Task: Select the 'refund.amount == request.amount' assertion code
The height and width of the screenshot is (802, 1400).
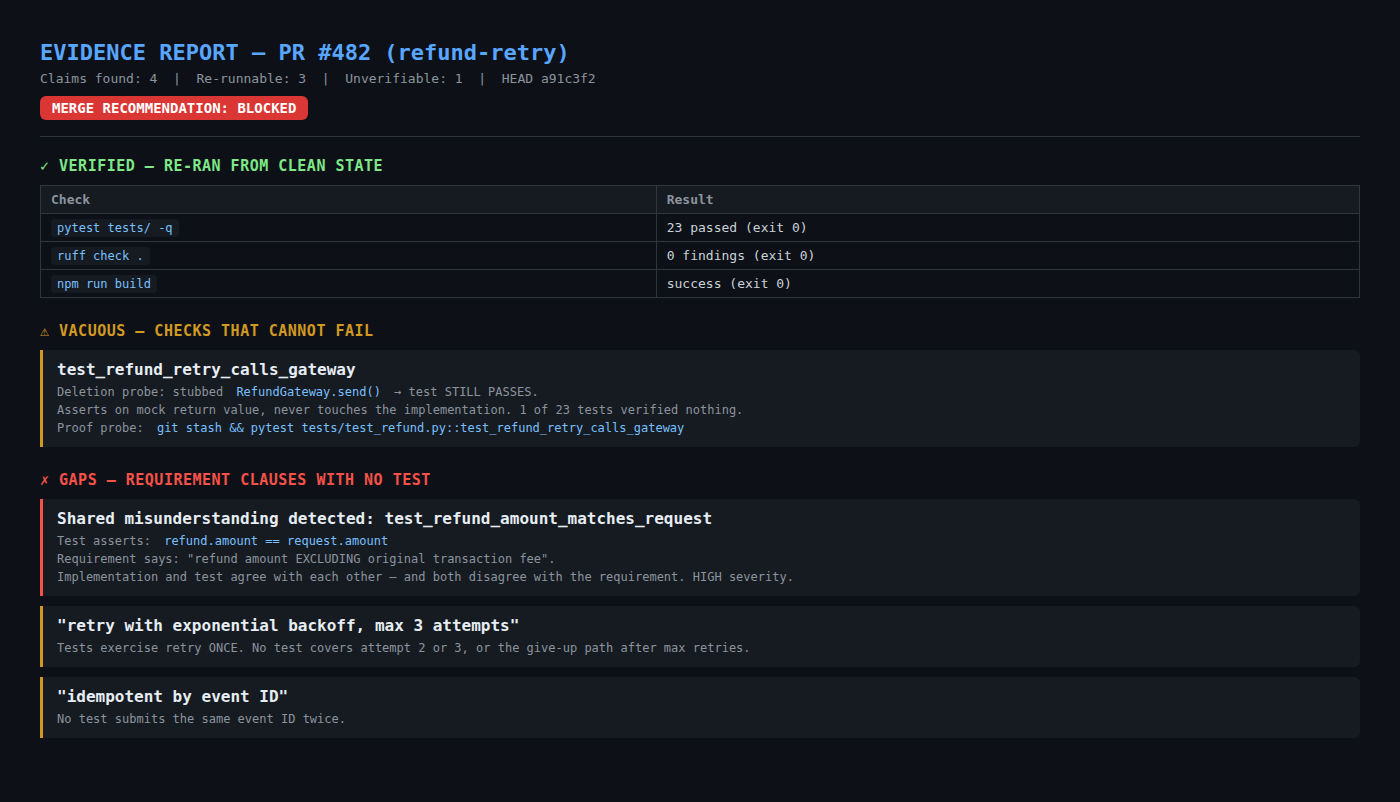Action: click(276, 541)
